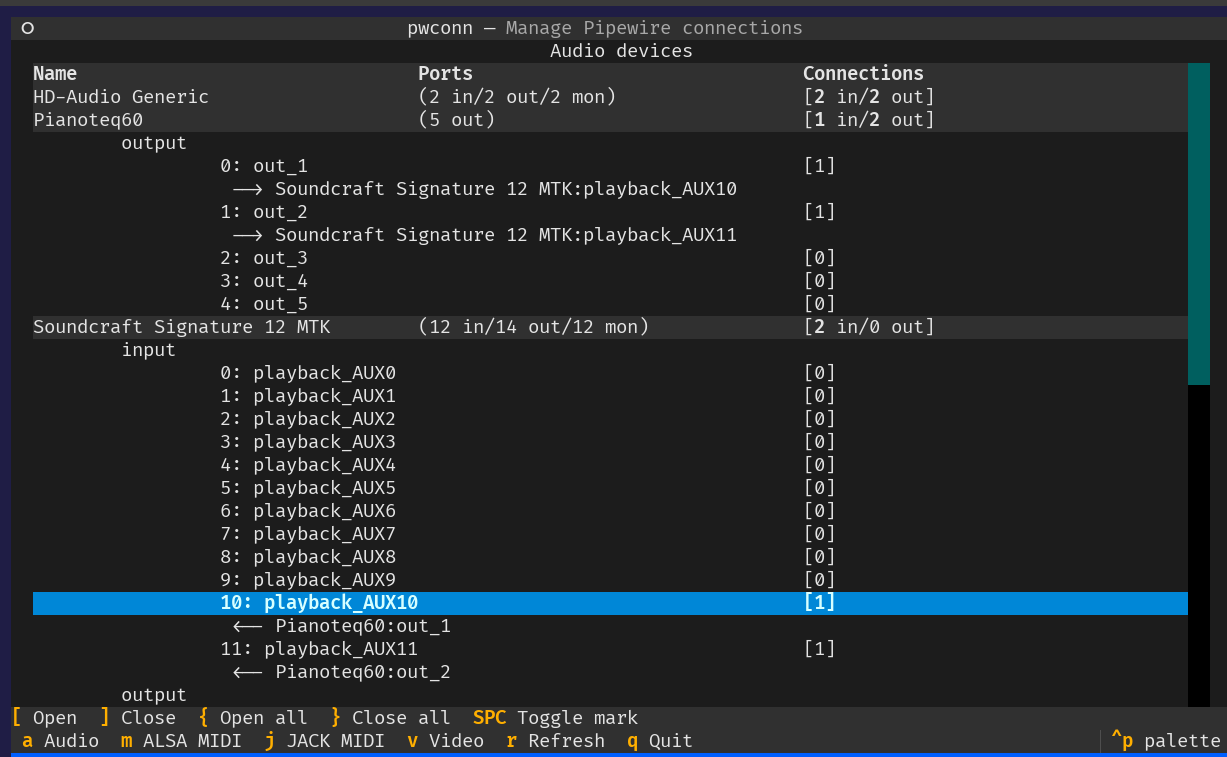Select port 2: out_3
1227x757 pixels.
tap(610, 258)
